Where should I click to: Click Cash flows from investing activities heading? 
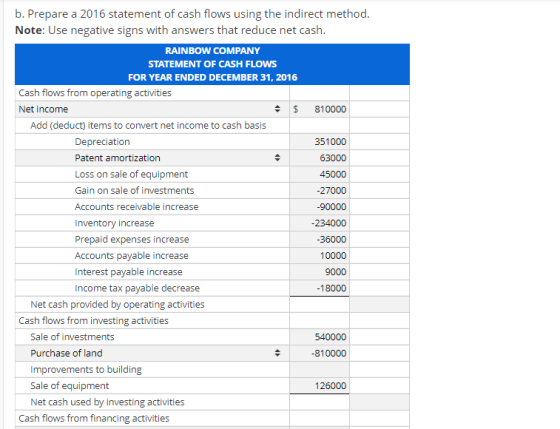[x=94, y=321]
